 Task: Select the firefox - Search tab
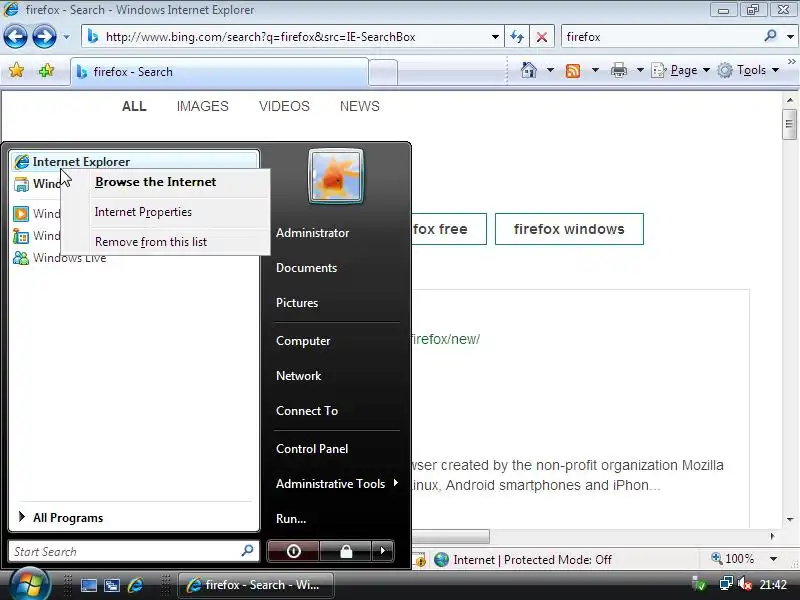tap(219, 71)
